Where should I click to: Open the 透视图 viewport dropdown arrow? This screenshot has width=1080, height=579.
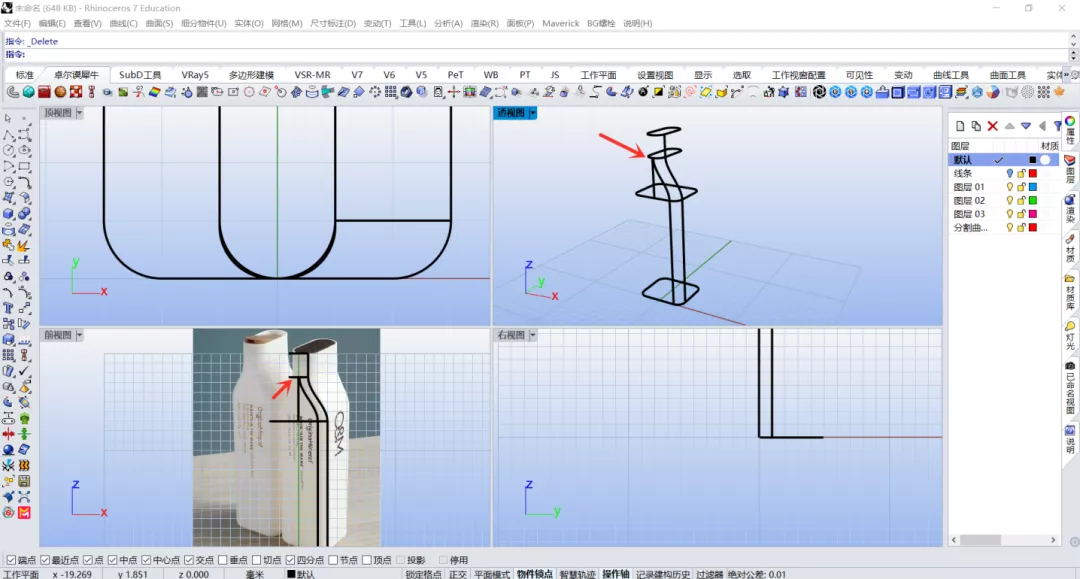point(532,113)
